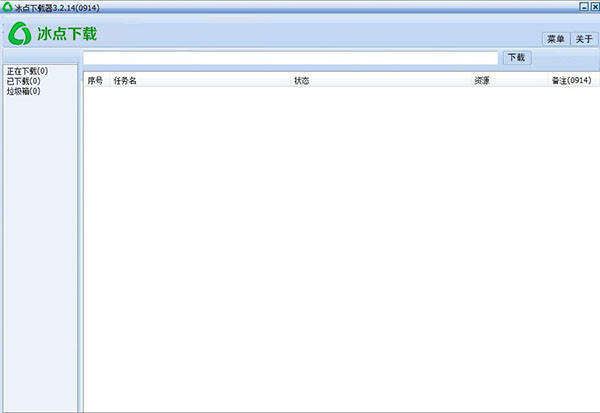Open the 菜单 menu
The height and width of the screenshot is (413, 600).
click(555, 39)
